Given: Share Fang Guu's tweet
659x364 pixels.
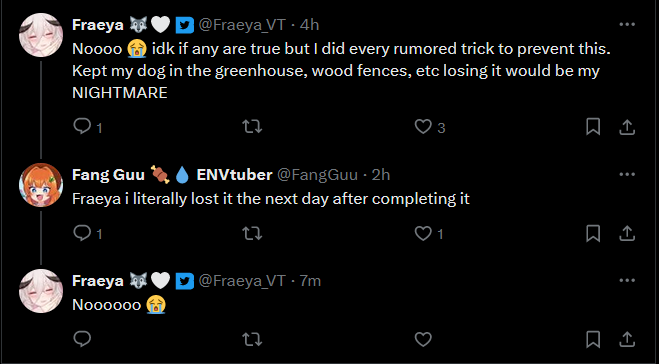Looking at the screenshot, I should [x=627, y=233].
